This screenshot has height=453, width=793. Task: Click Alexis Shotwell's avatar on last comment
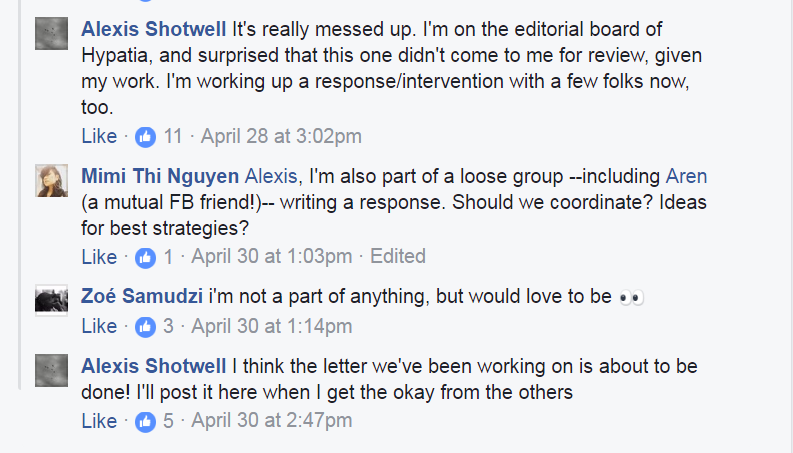click(x=51, y=370)
